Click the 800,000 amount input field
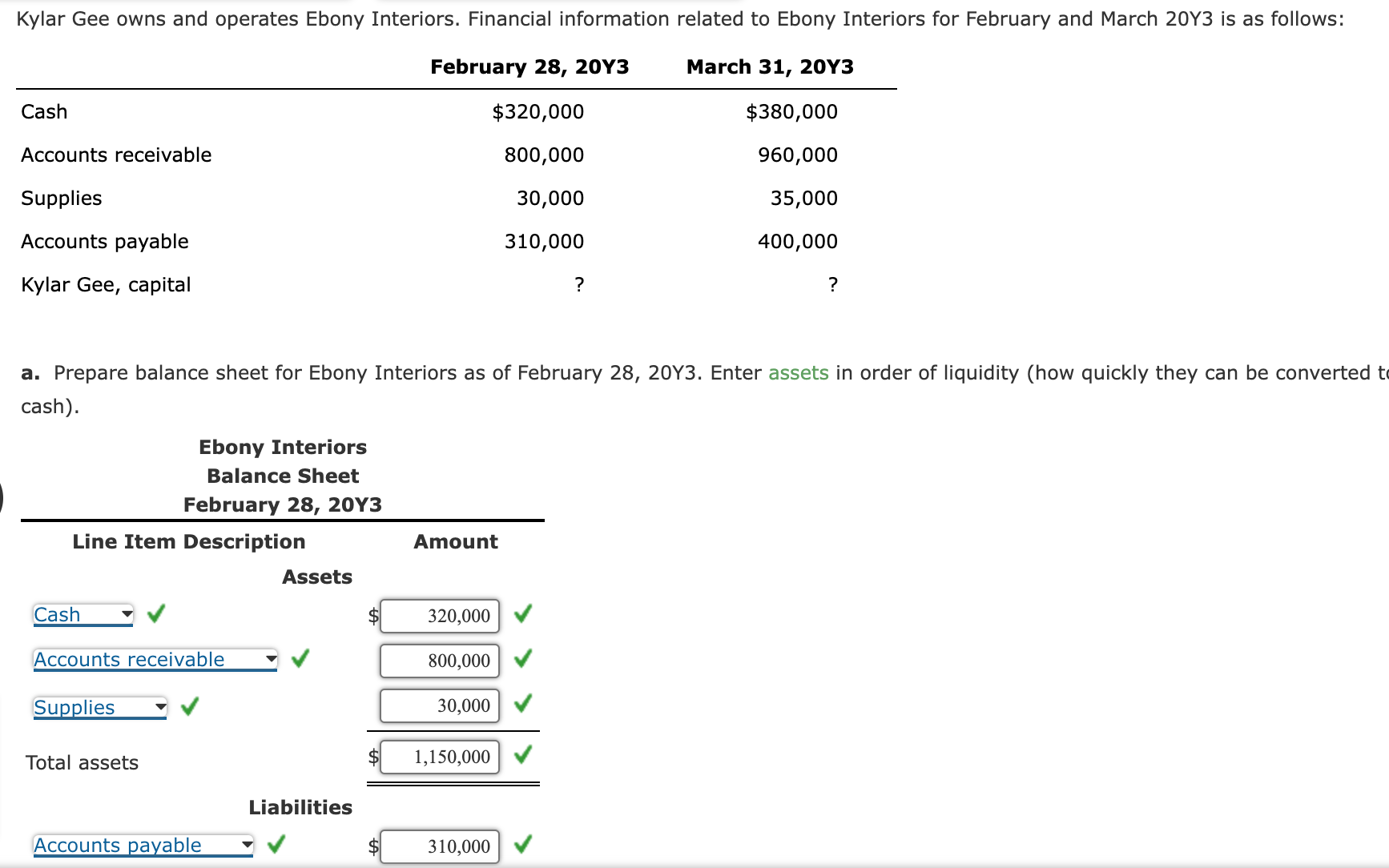The height and width of the screenshot is (868, 1389). click(439, 661)
